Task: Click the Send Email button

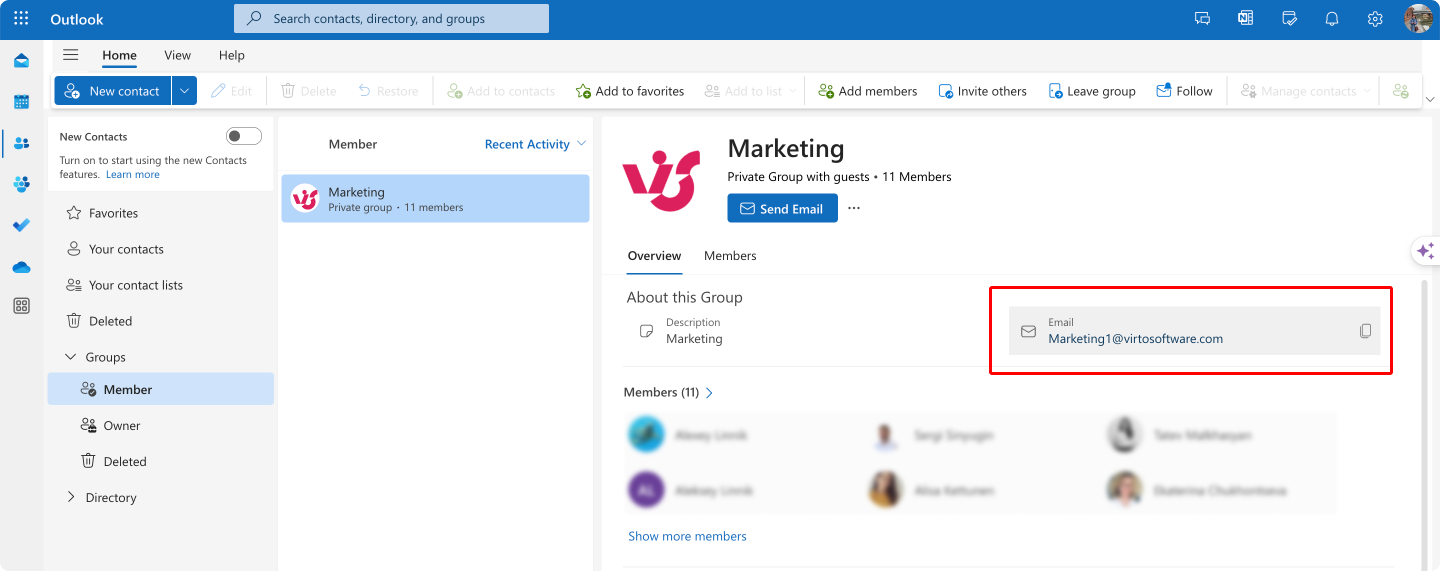Action: tap(782, 208)
